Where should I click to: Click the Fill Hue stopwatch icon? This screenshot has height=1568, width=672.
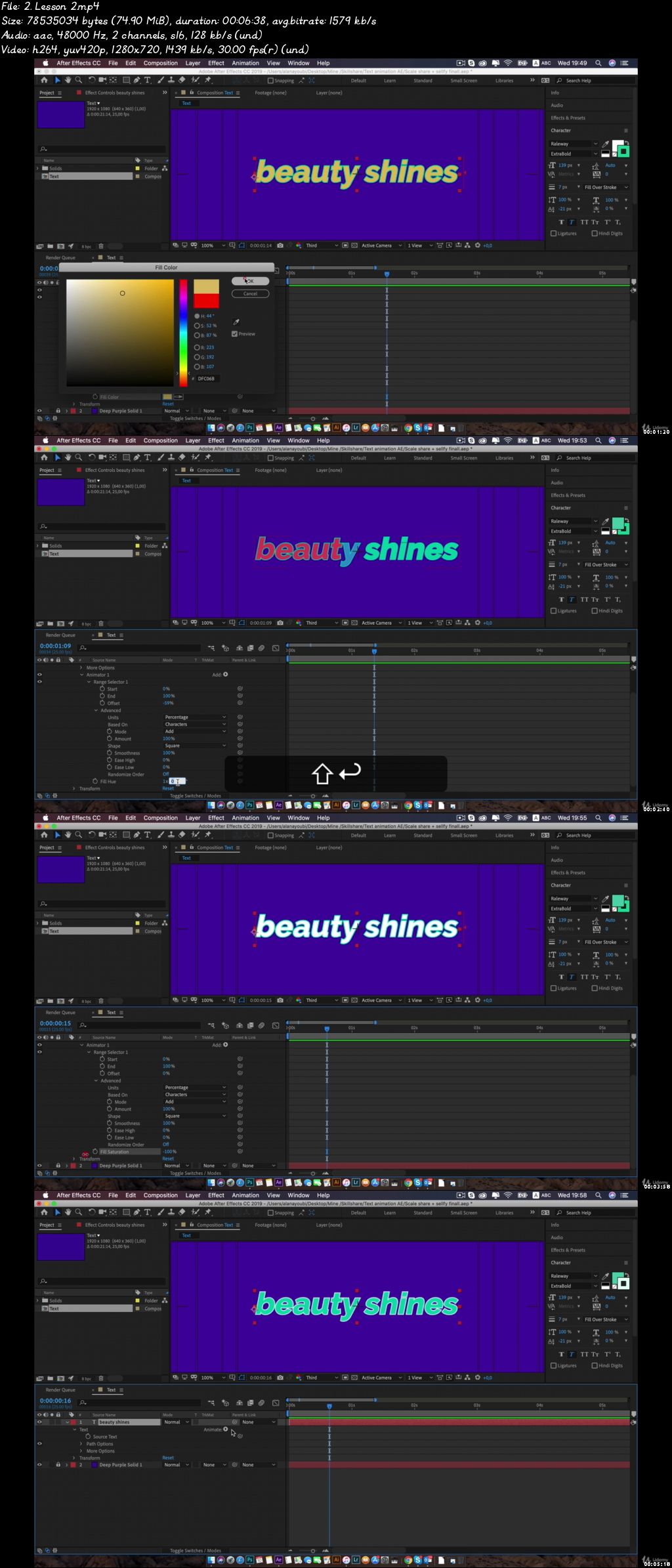pos(95,781)
